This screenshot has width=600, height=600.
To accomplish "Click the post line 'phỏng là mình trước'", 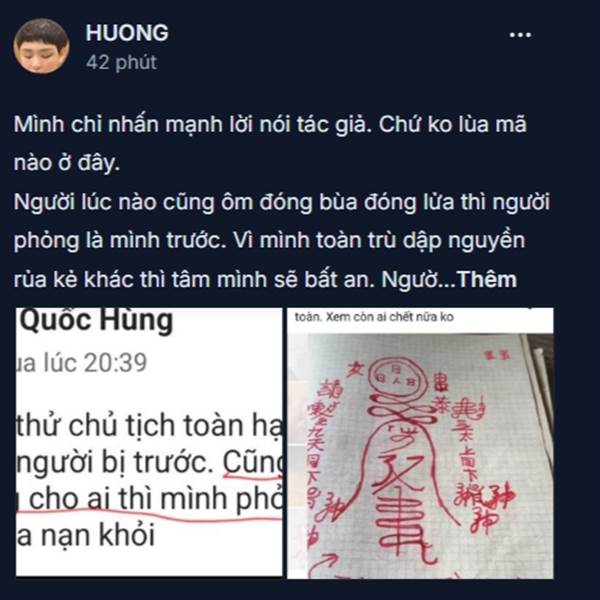I will tap(269, 241).
